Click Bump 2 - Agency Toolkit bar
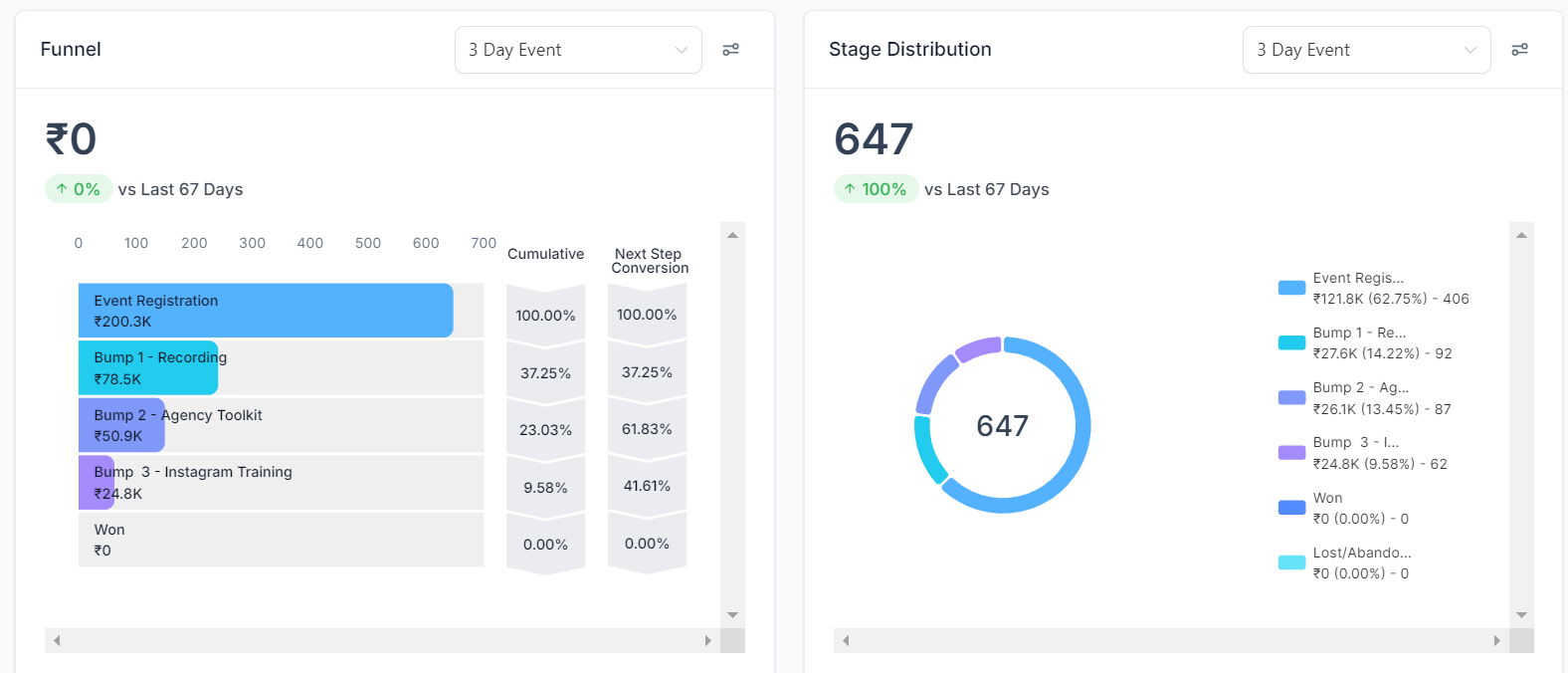1568x673 pixels. tap(121, 425)
